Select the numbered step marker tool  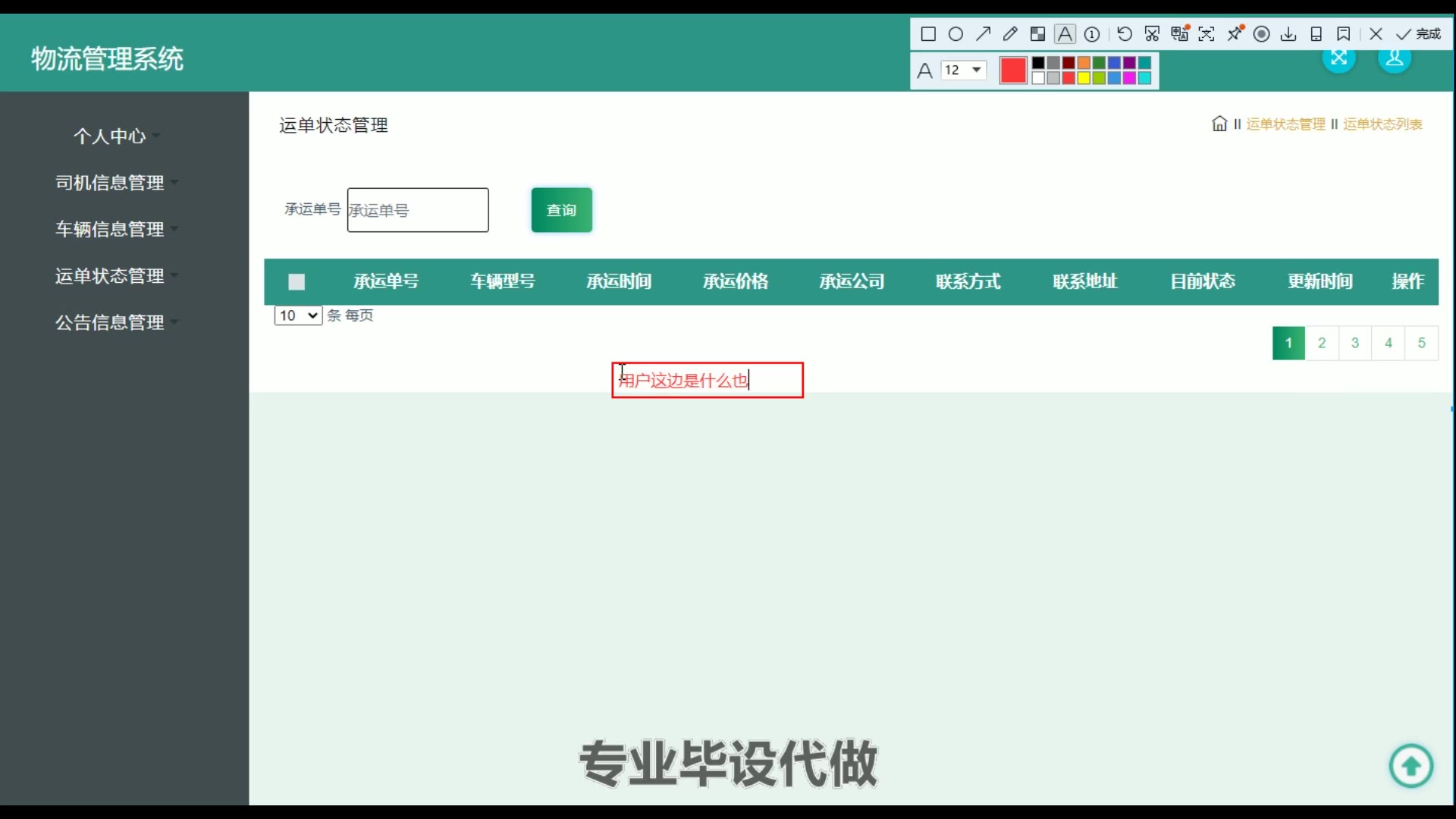click(x=1092, y=34)
